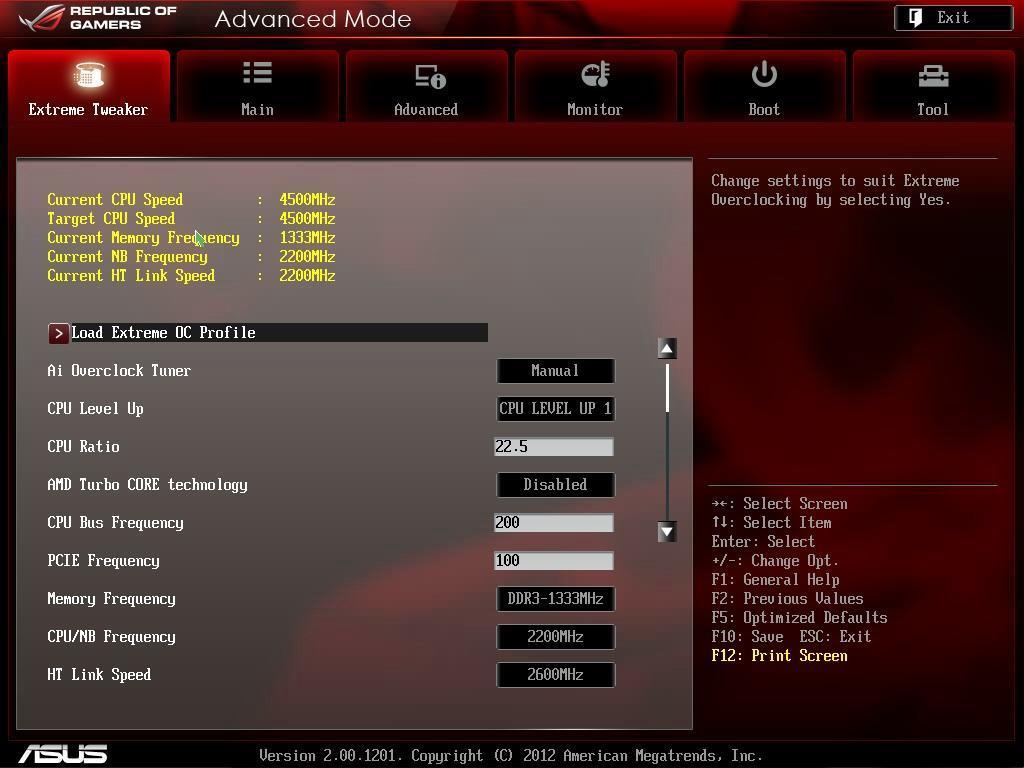Click the ASUS logo
Image resolution: width=1024 pixels, height=768 pixels.
click(63, 754)
